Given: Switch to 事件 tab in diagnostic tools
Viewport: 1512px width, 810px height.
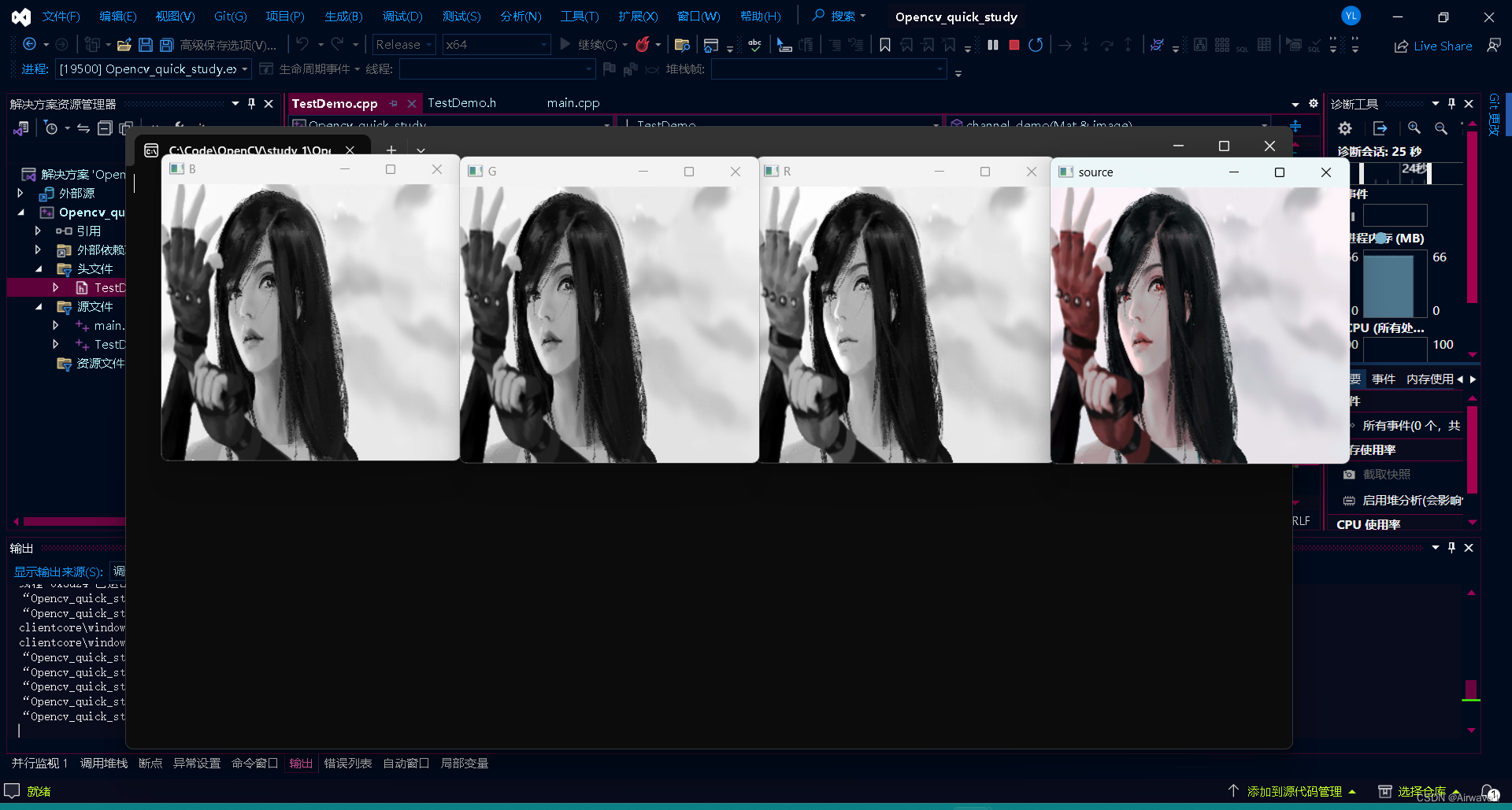Looking at the screenshot, I should pyautogui.click(x=1384, y=379).
